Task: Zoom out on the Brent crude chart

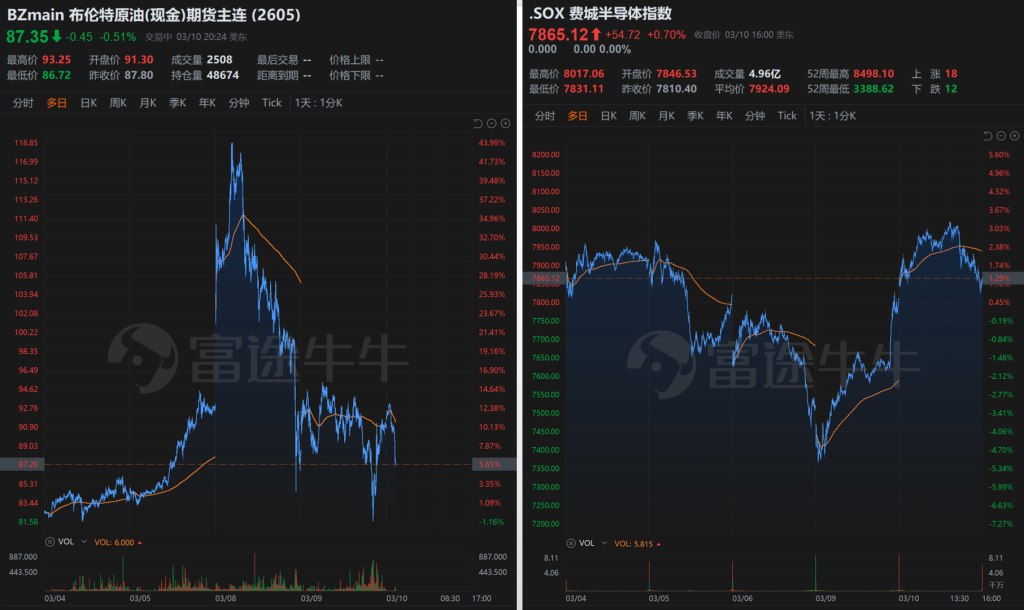Action: (492, 123)
